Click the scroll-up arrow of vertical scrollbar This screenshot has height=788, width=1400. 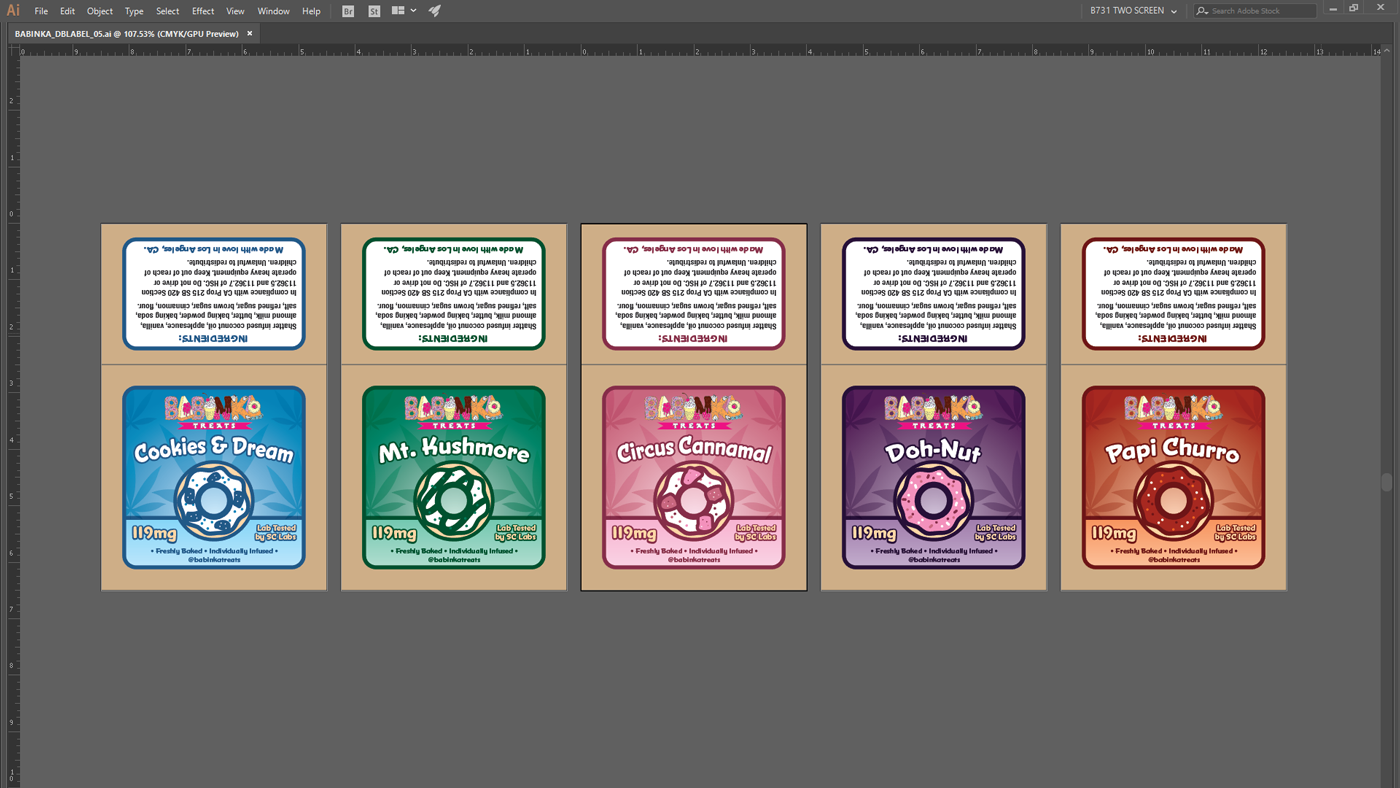tap(1387, 50)
